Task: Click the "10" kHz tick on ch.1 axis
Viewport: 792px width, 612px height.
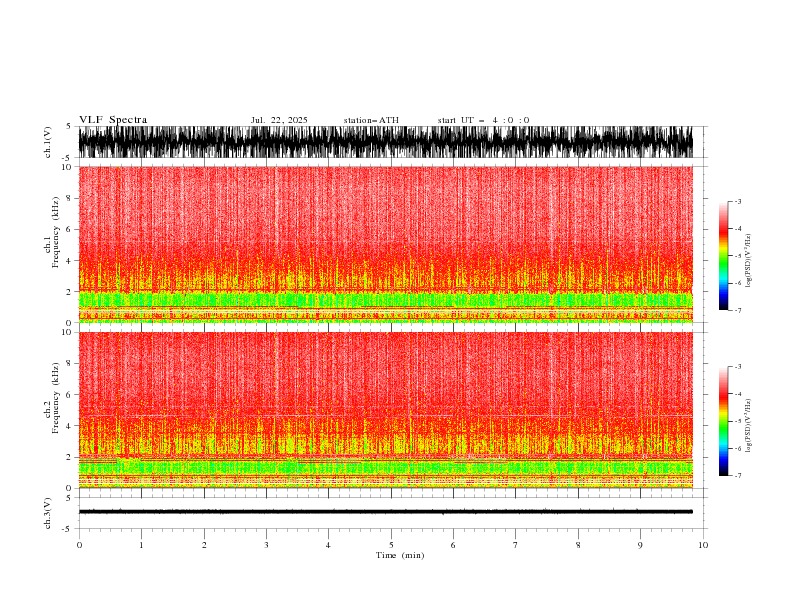Action: 66,167
